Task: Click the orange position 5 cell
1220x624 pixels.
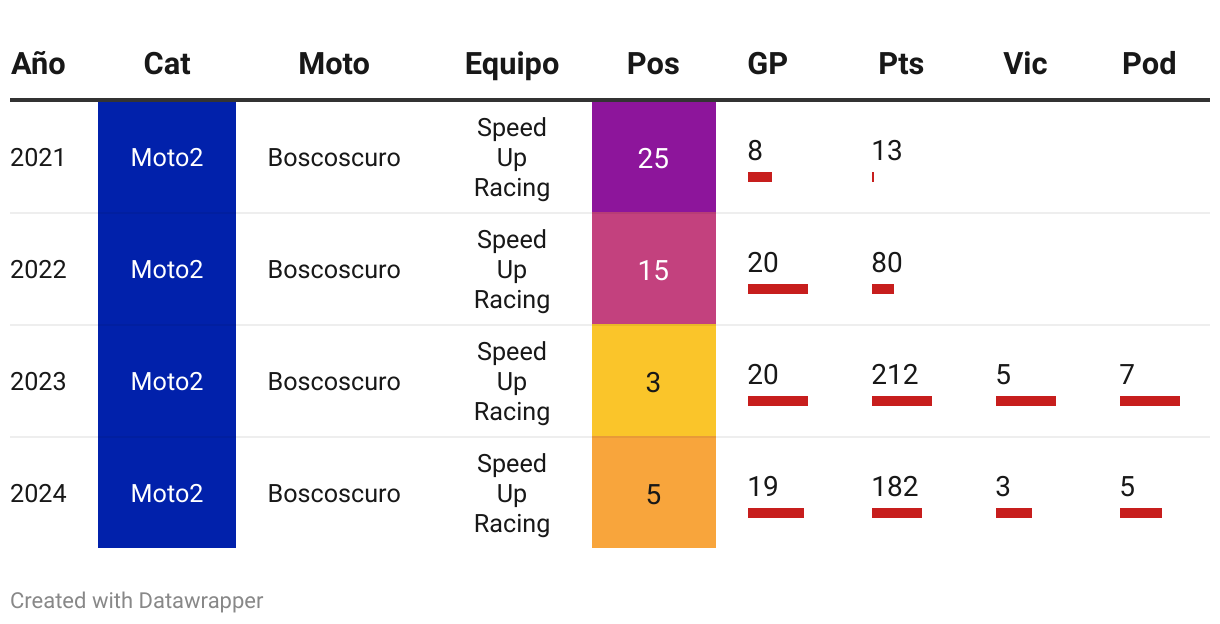Action: tap(654, 493)
